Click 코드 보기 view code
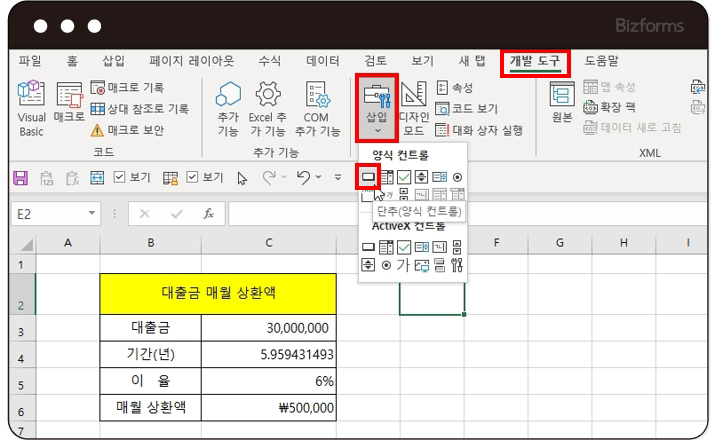The image size is (715, 440). 466,109
